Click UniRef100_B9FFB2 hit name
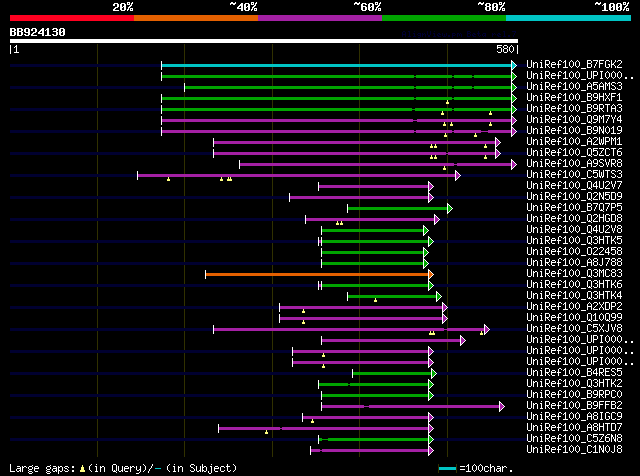The width and height of the screenshot is (640, 476). (574, 406)
